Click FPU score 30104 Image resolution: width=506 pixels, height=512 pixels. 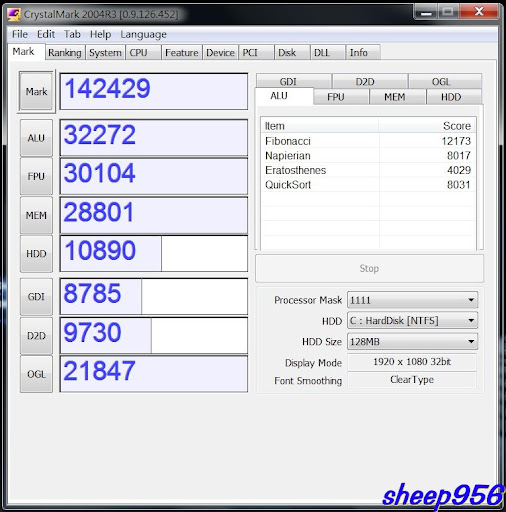pyautogui.click(x=154, y=176)
